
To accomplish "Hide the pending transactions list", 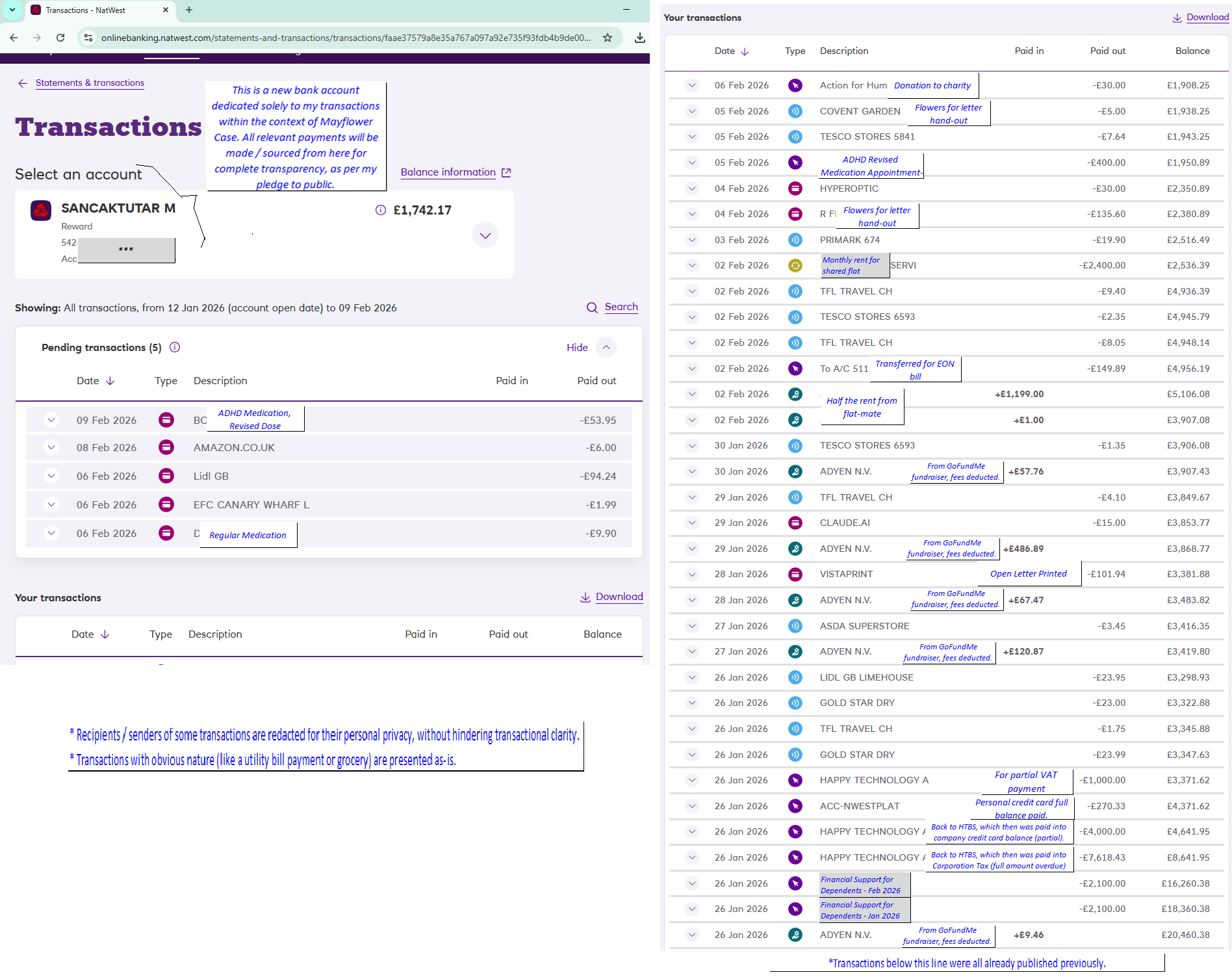I will tap(591, 347).
